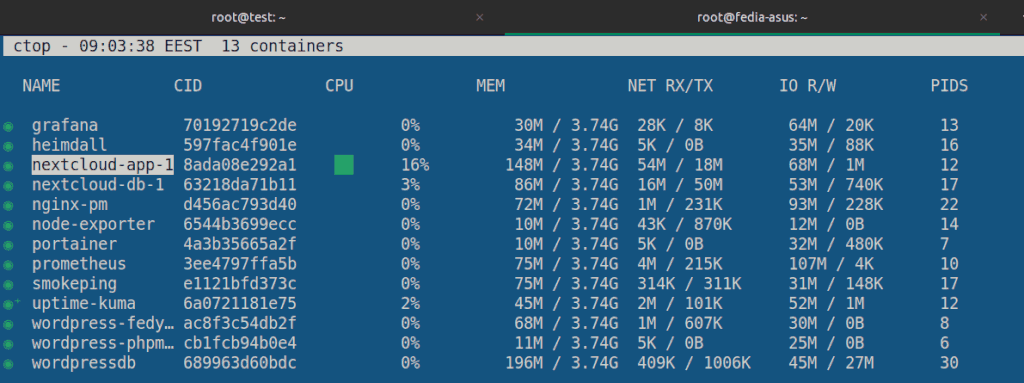Viewport: 1024px width, 383px height.
Task: Click the green status dot for grafana
Action: [x=8, y=126]
